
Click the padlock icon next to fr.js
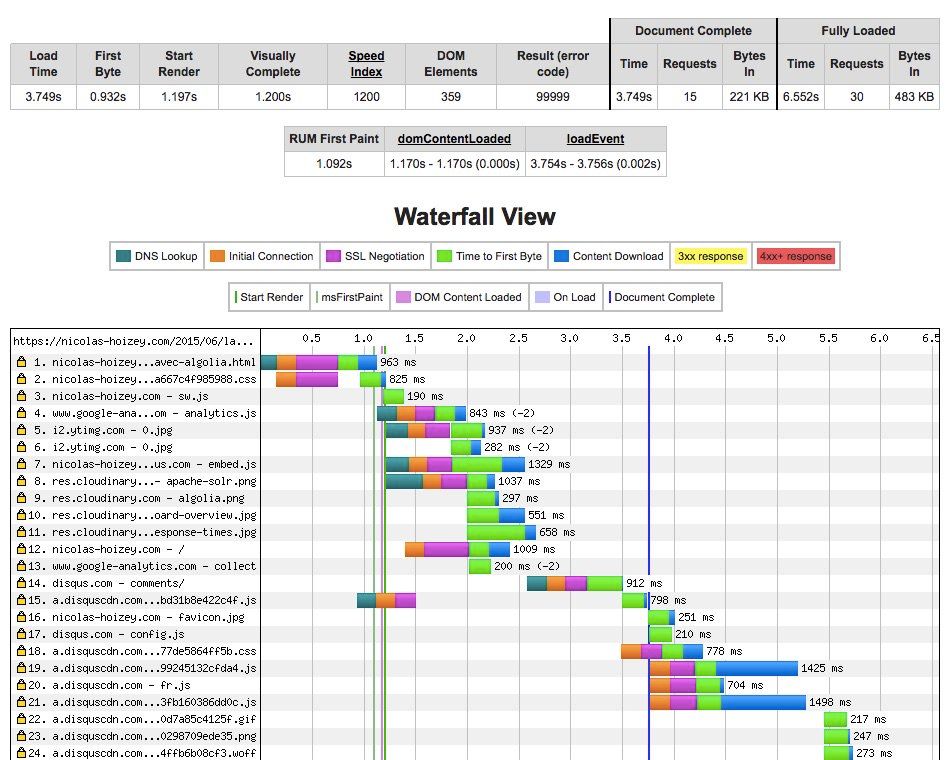click(x=21, y=685)
